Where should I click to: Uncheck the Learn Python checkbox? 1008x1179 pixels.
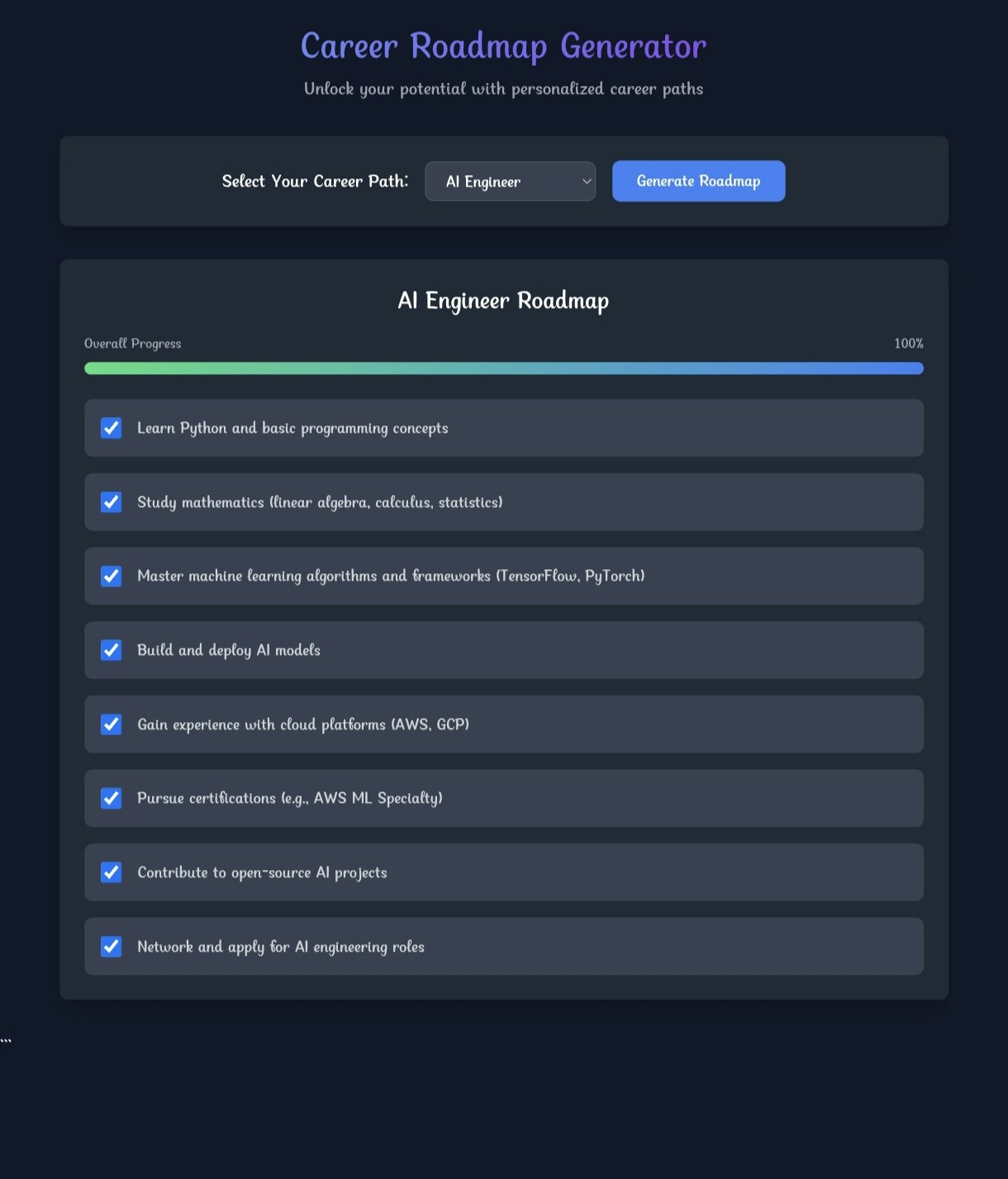(x=111, y=428)
